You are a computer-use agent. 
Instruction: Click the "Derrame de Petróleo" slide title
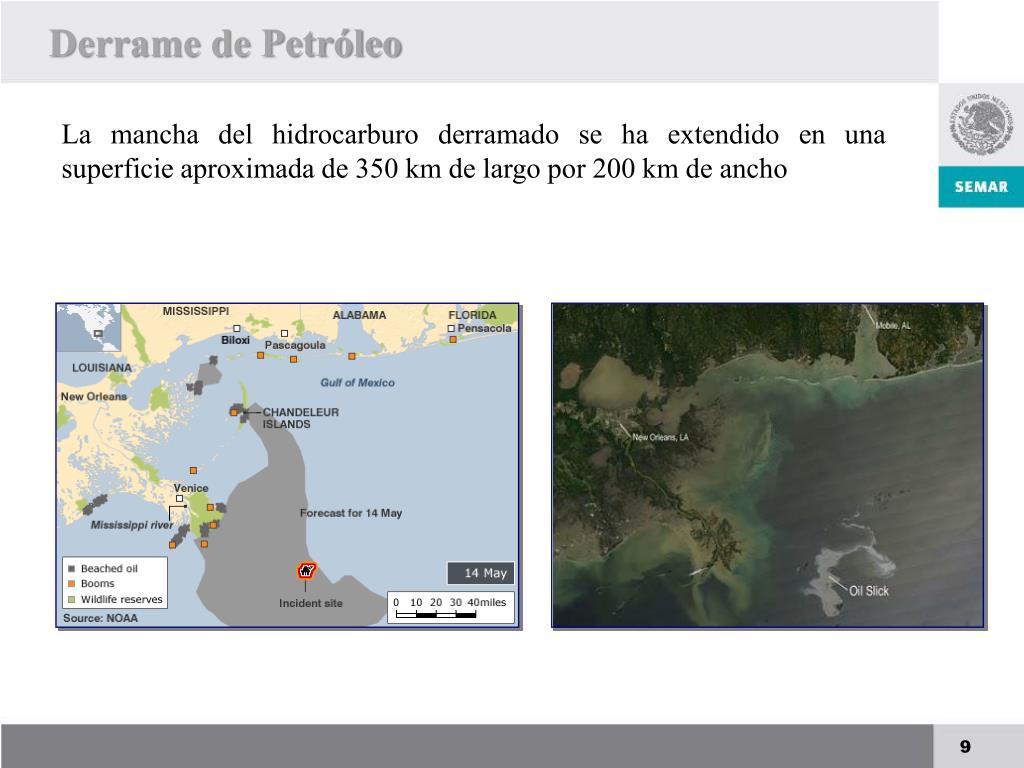pos(226,44)
